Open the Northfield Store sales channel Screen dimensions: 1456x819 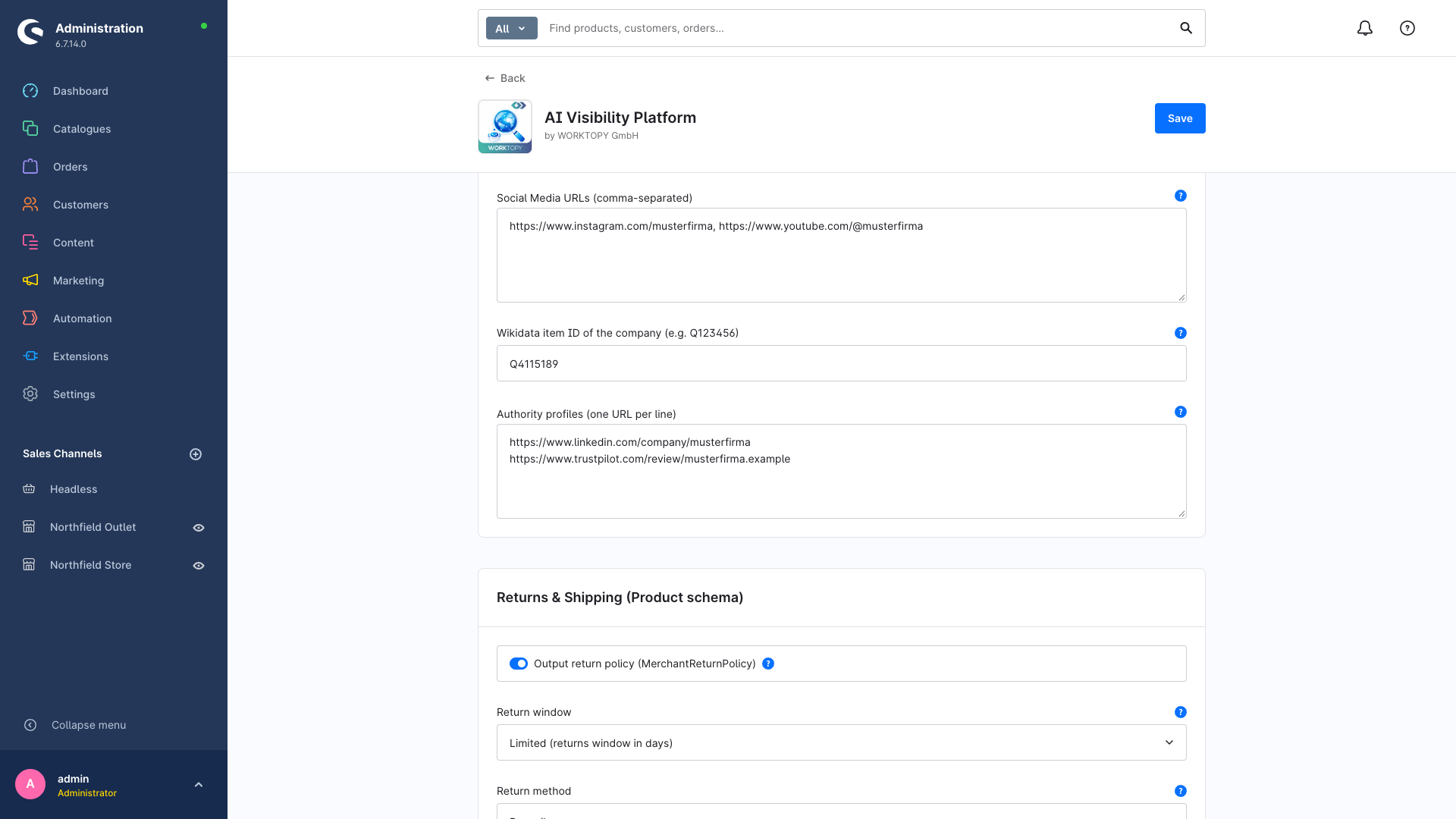point(91,565)
